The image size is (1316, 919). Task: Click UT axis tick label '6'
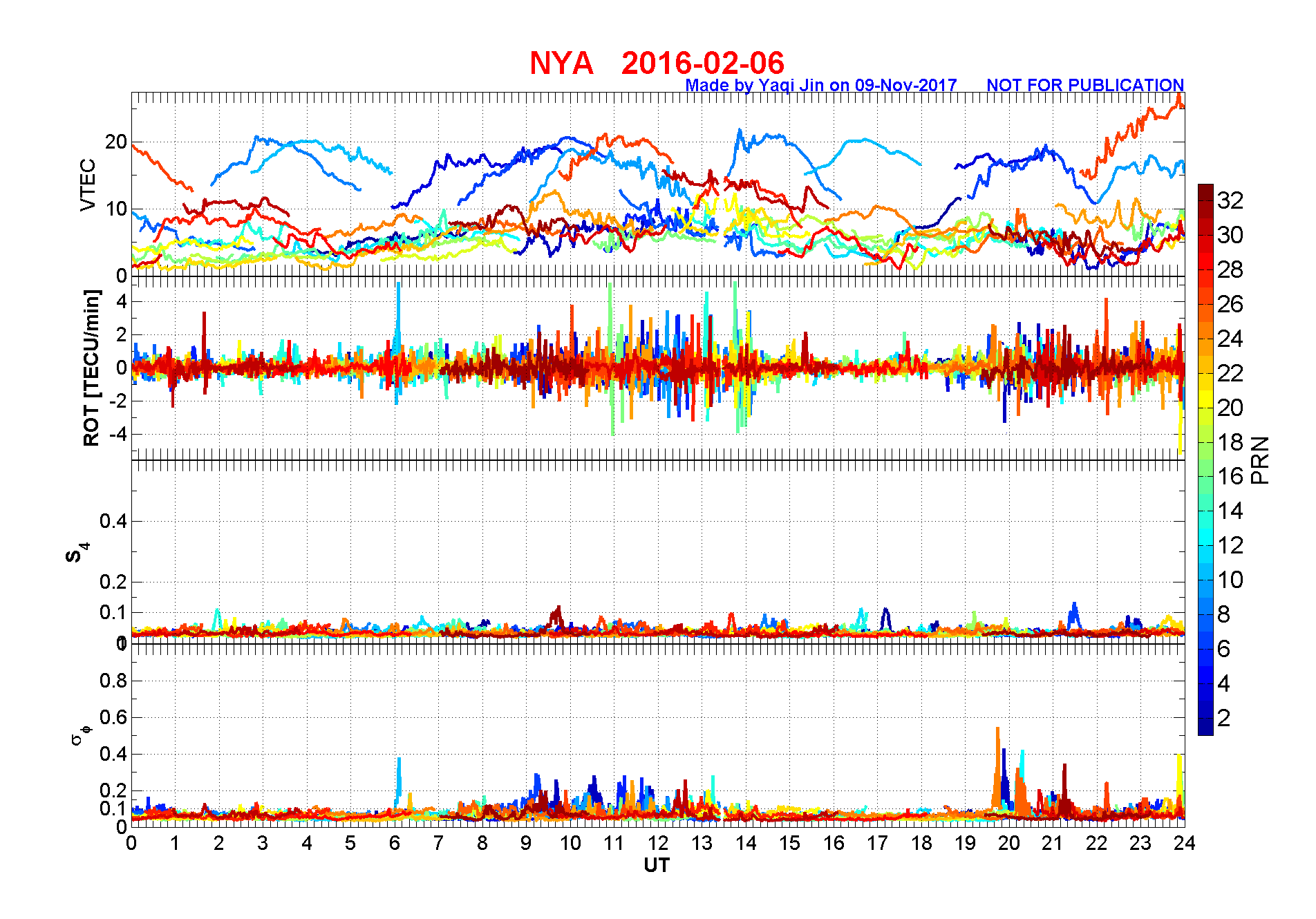pos(395,843)
